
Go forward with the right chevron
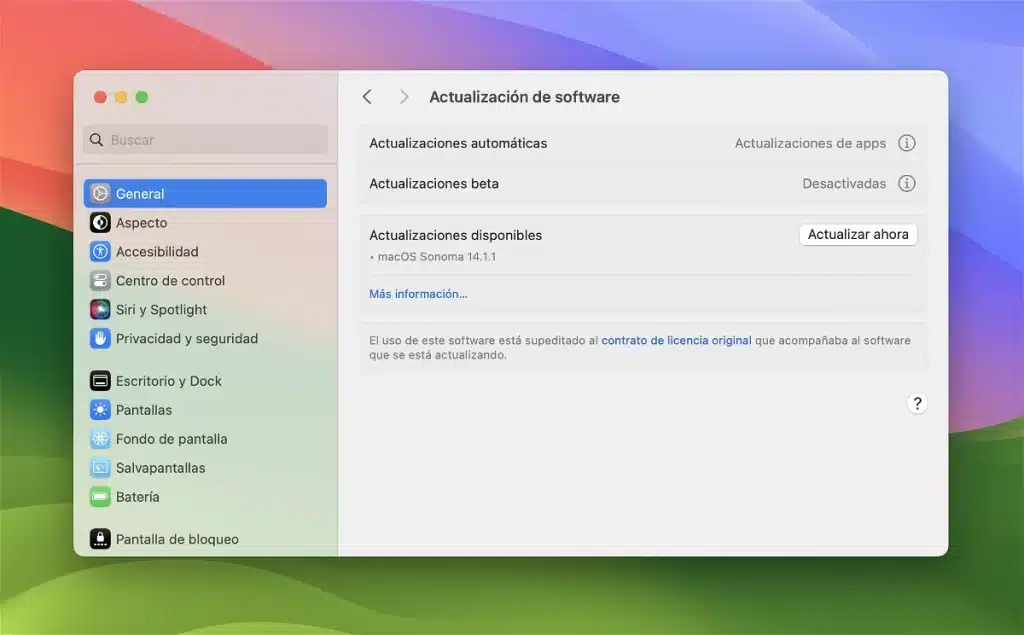coord(404,97)
